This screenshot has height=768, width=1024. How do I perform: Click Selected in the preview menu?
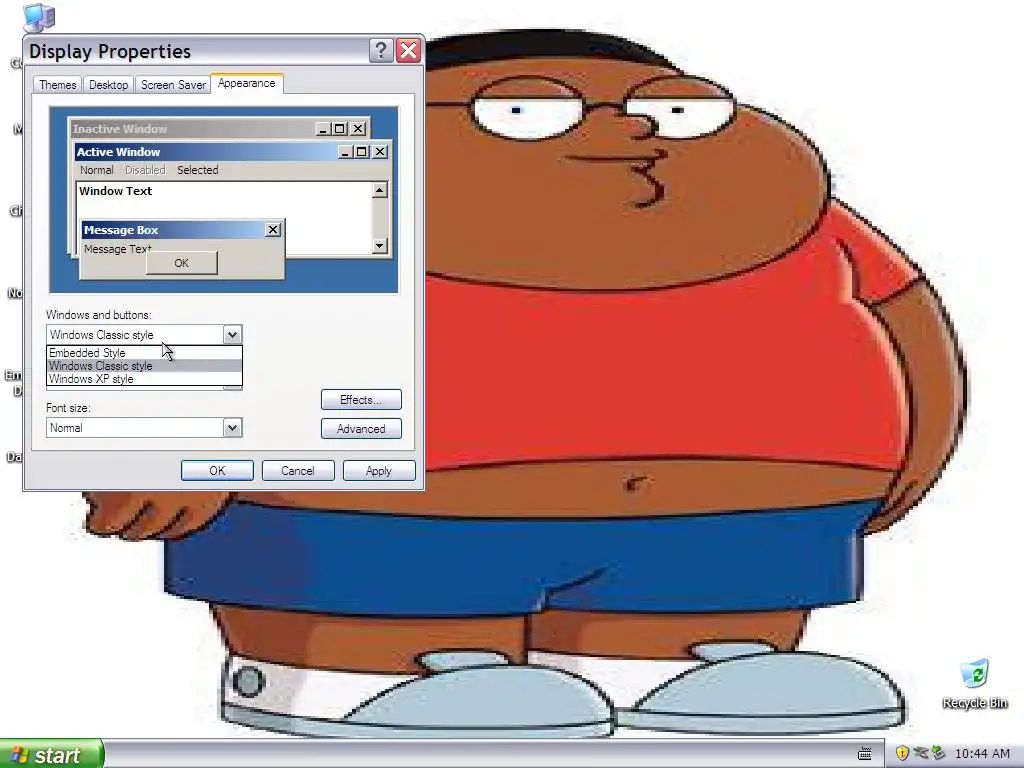(198, 170)
